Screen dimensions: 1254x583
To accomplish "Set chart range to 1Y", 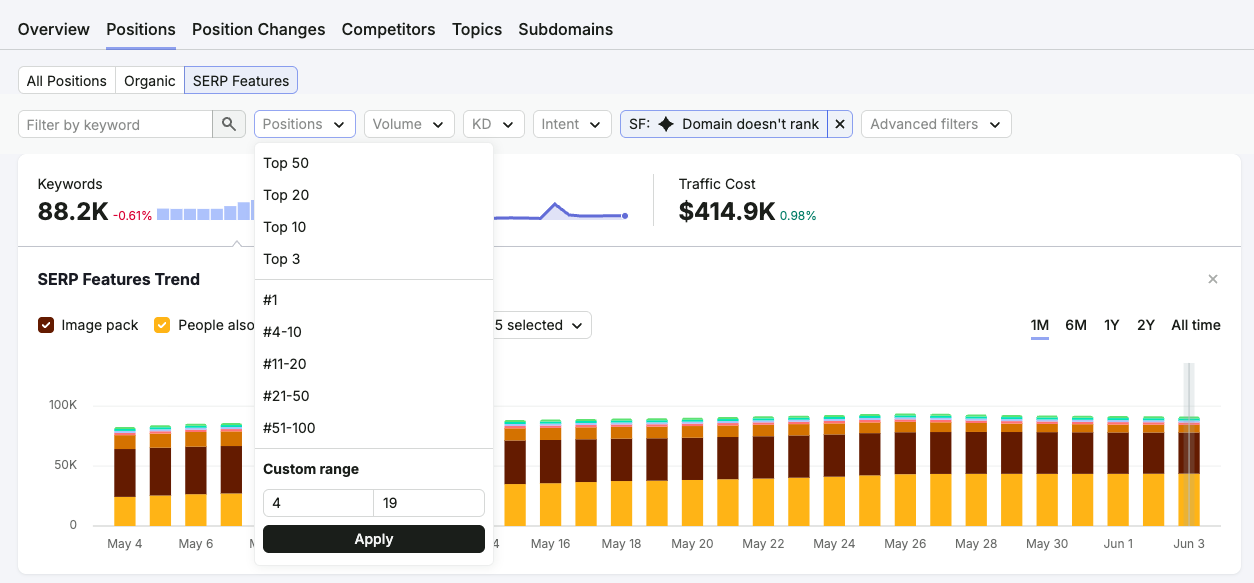I will (1111, 325).
